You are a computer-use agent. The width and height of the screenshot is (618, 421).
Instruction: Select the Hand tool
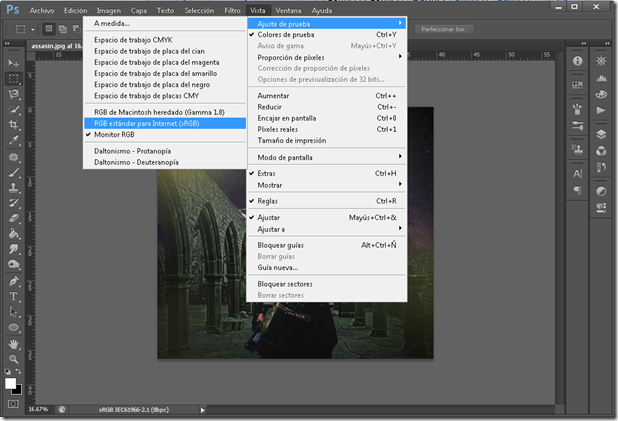(14, 344)
